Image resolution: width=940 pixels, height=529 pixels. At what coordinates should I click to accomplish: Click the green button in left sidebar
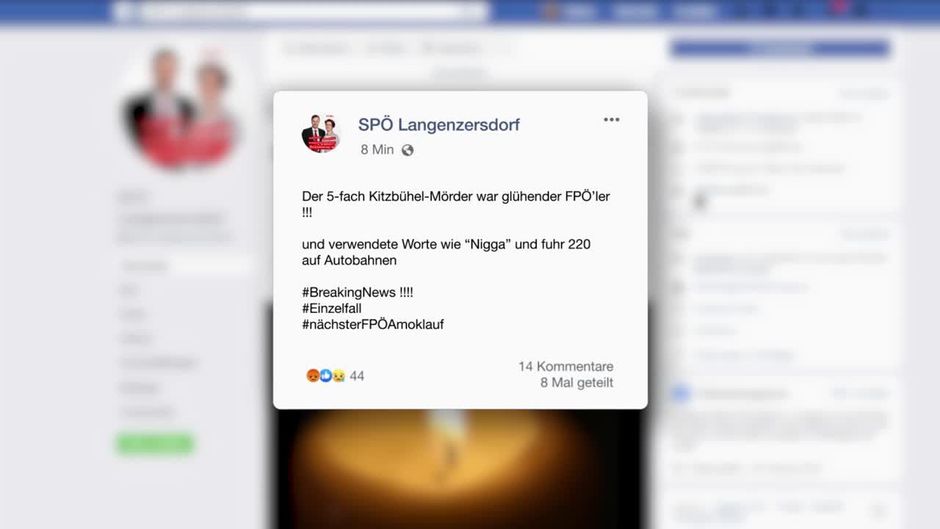pos(155,444)
